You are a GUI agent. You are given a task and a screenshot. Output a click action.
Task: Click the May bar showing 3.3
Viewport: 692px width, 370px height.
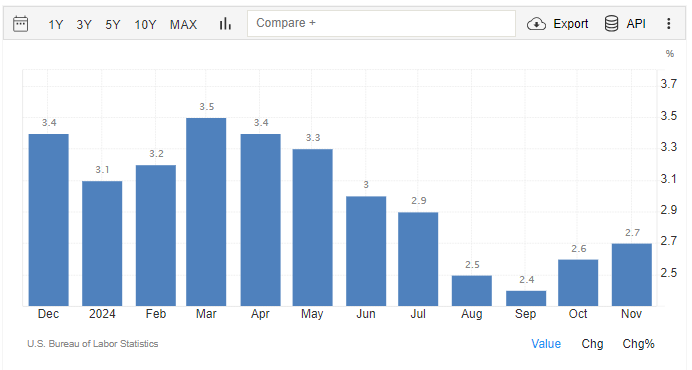coord(312,227)
